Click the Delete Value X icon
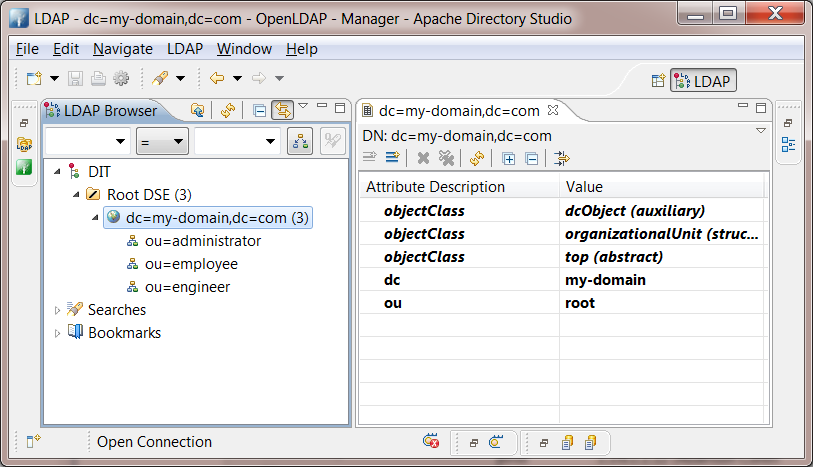 tap(424, 158)
